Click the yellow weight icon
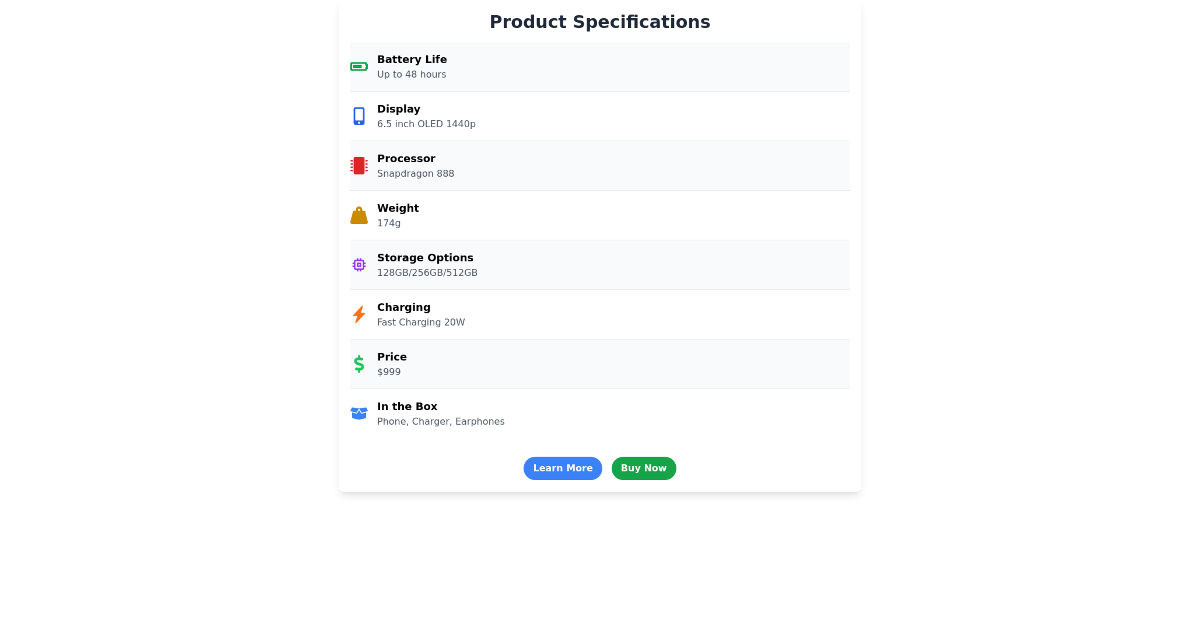The width and height of the screenshot is (1200, 630). 359,215
